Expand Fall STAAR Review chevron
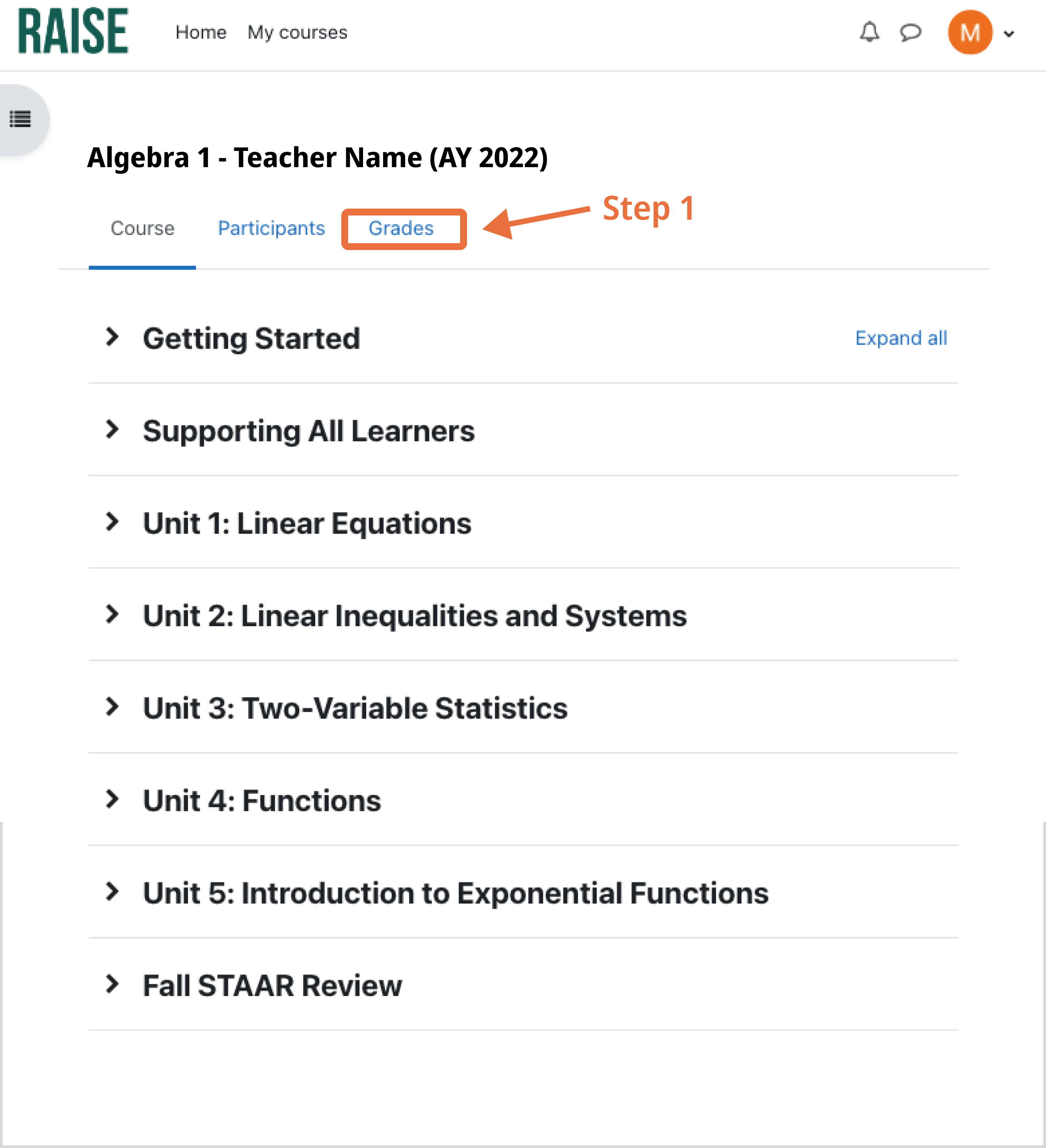Viewport: 1046px width, 1148px height. coord(112,984)
